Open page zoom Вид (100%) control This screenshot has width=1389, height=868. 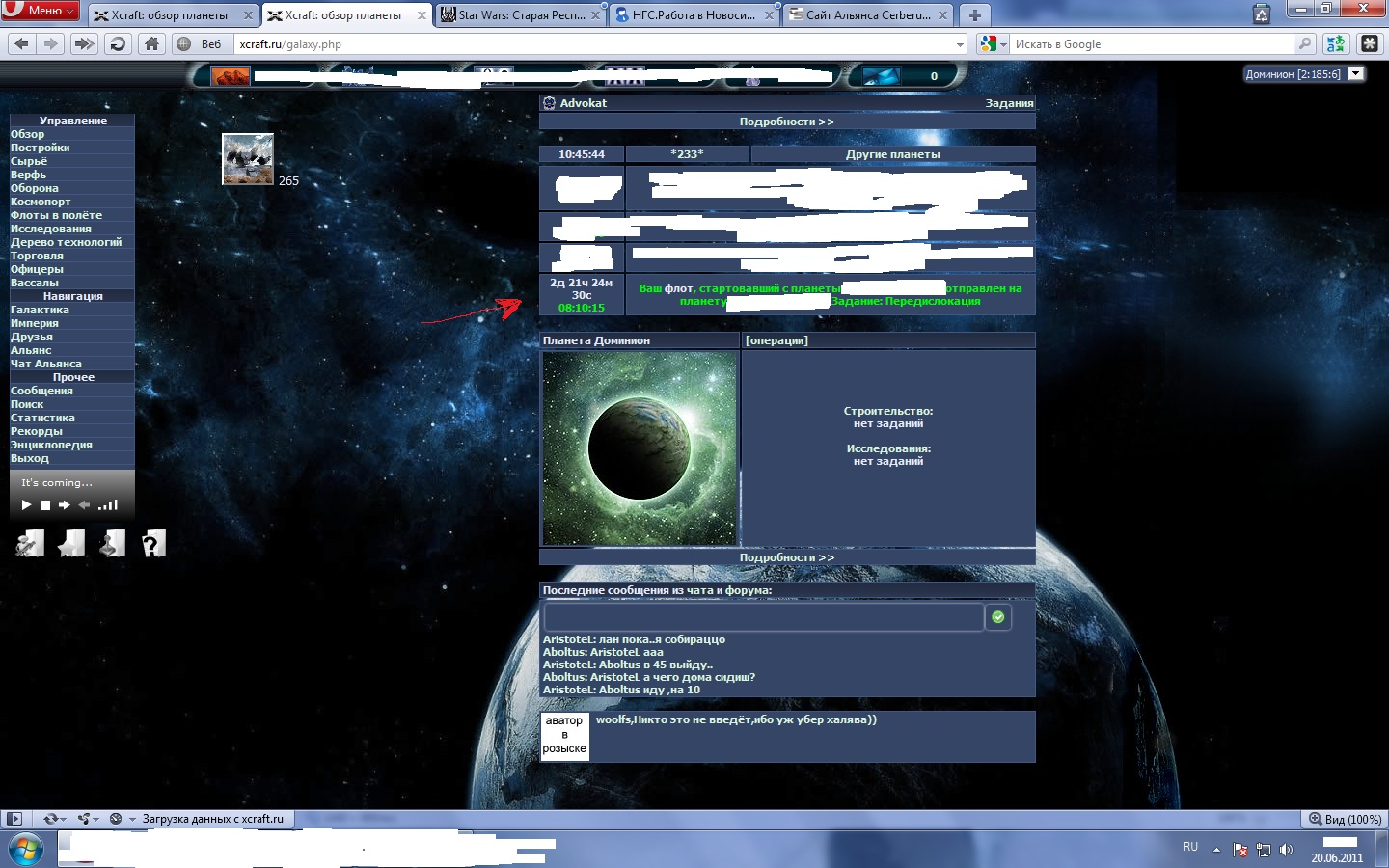[x=1345, y=819]
